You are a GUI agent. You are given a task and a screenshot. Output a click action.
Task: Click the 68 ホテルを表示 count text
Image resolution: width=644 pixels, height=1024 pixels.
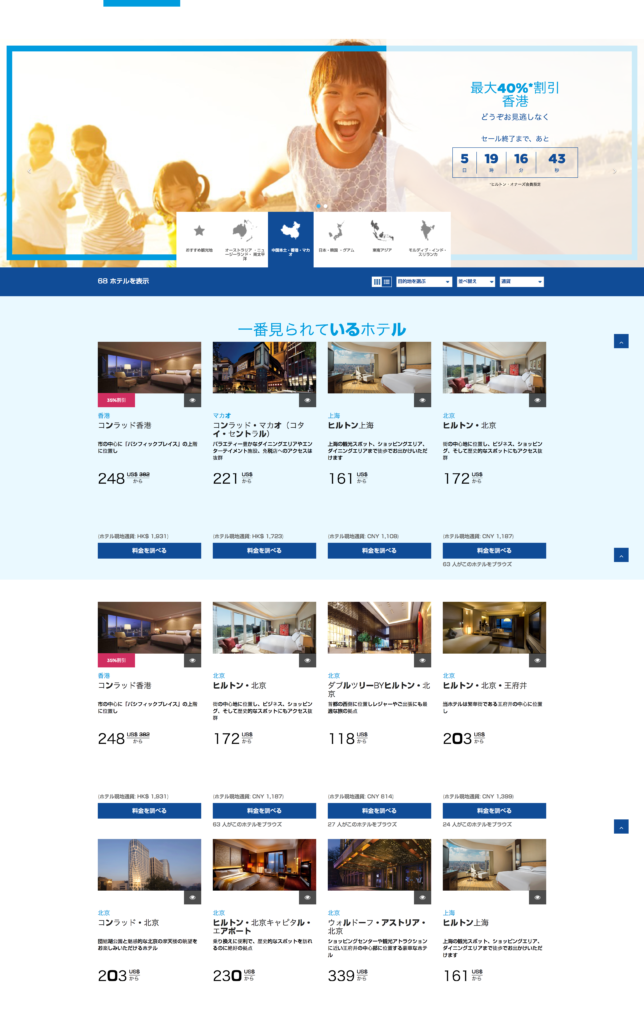coord(123,281)
